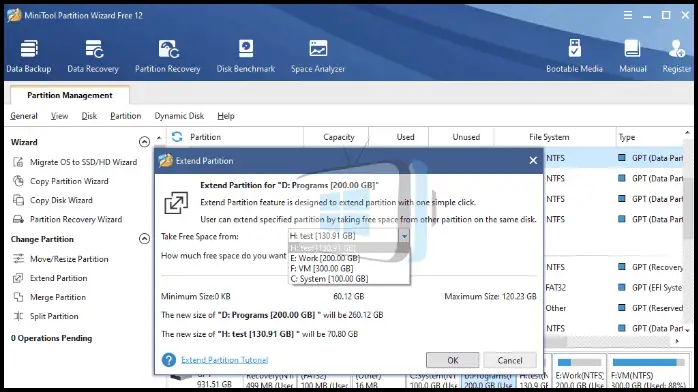Screen dimensions: 698x392
Task: Confirm with the OK button
Action: point(453,360)
